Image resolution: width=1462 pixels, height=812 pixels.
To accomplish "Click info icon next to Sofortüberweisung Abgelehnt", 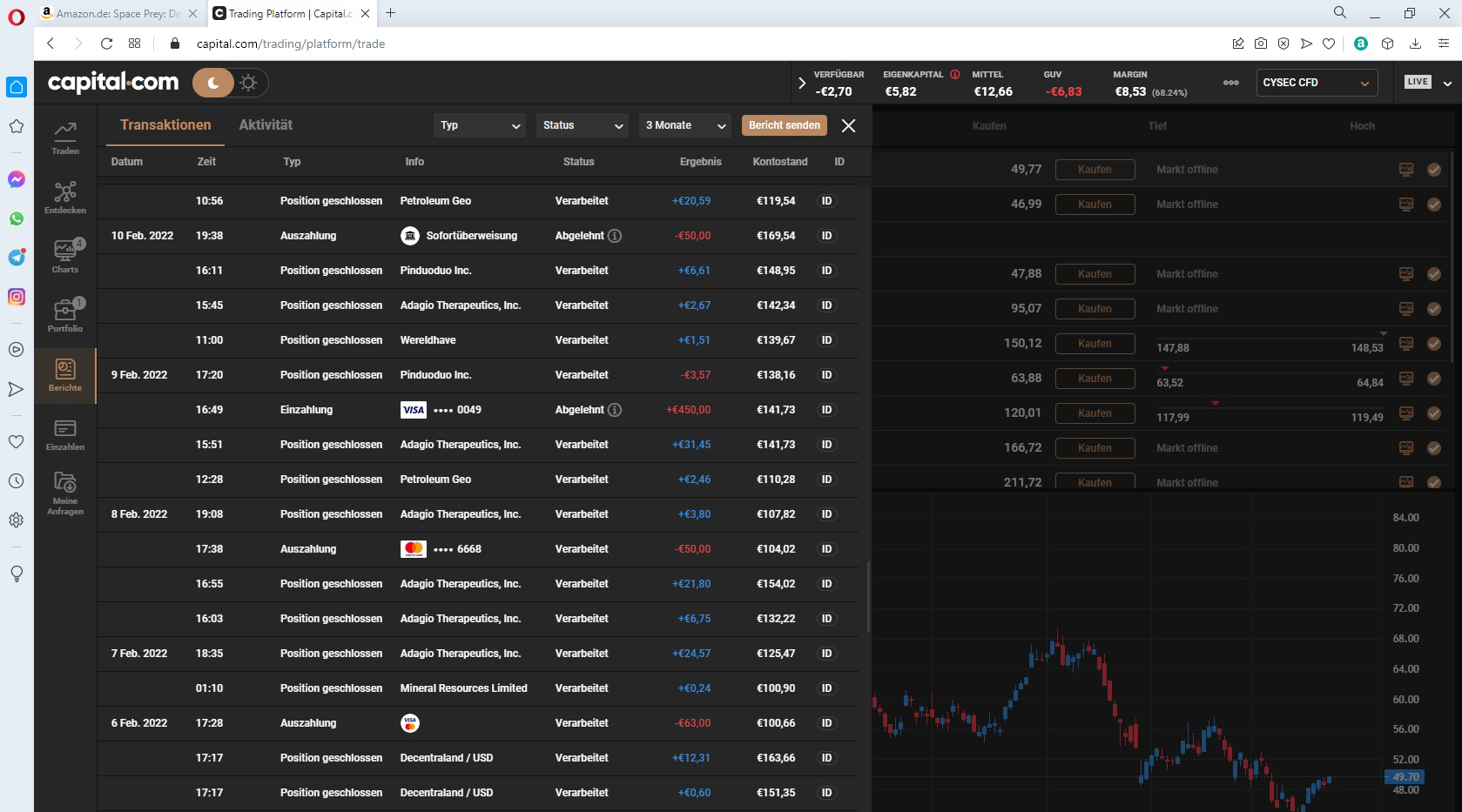I will (x=615, y=236).
